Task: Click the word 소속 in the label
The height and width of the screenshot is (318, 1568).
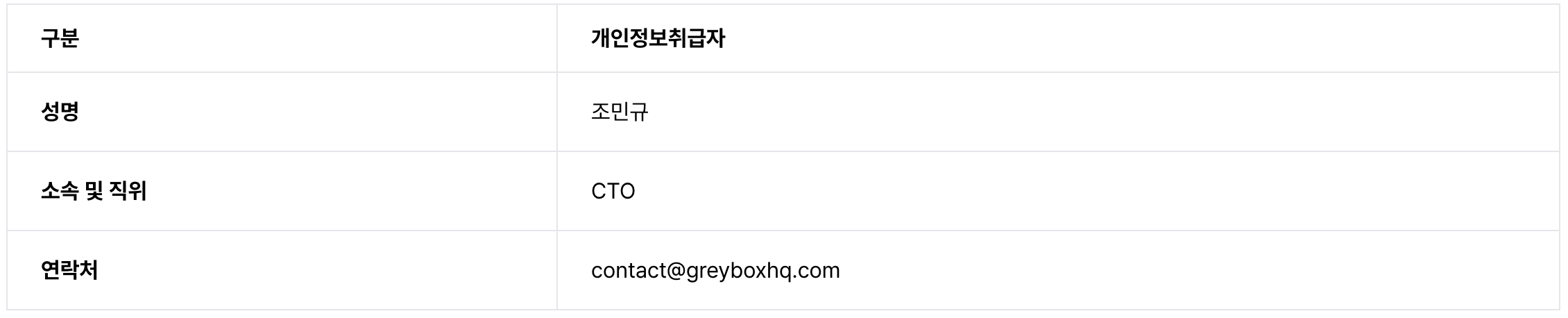Action: coord(60,191)
